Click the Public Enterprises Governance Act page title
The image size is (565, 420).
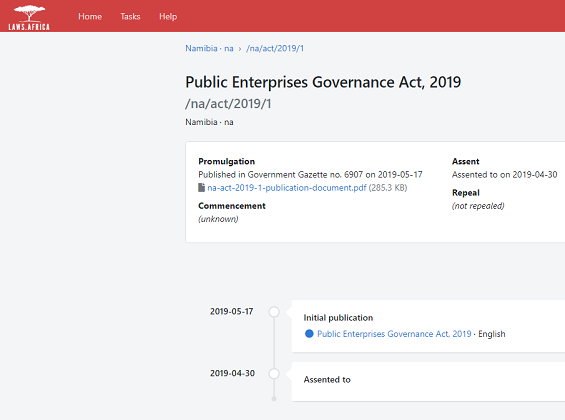[323, 82]
